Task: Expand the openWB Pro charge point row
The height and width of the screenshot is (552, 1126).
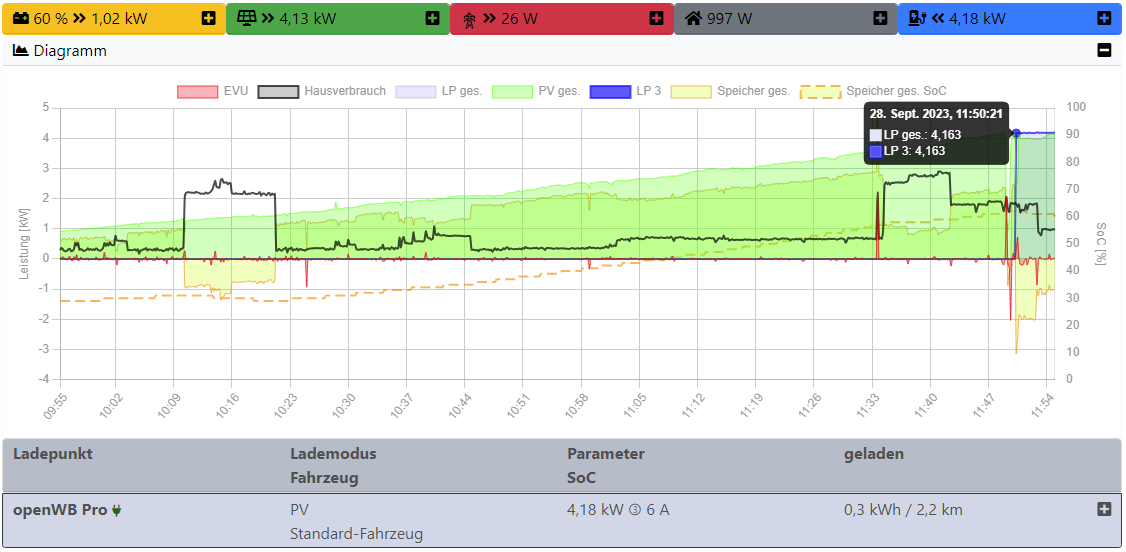Action: click(1104, 509)
